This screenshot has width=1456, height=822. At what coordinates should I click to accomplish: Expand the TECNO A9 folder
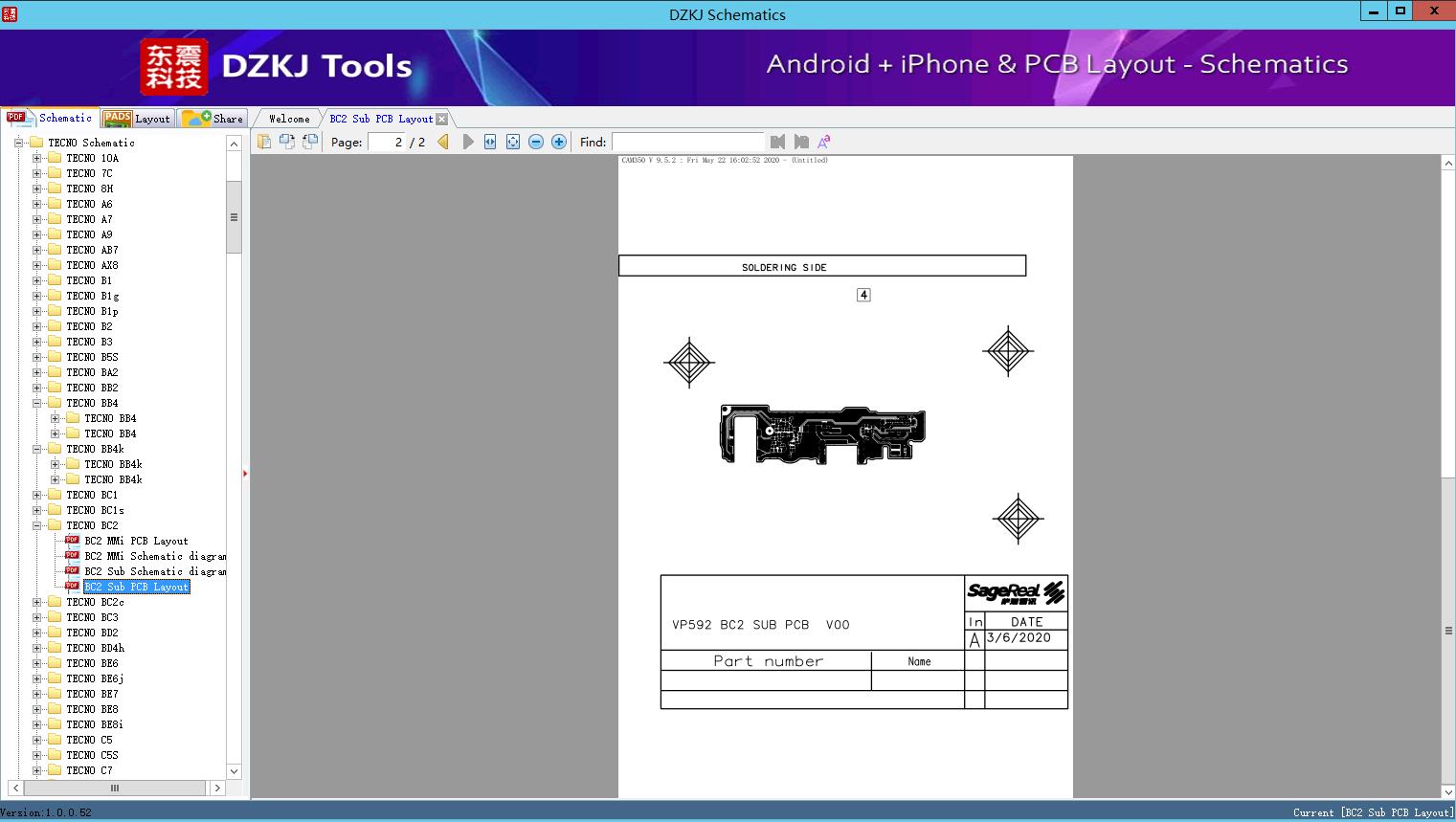pyautogui.click(x=36, y=234)
